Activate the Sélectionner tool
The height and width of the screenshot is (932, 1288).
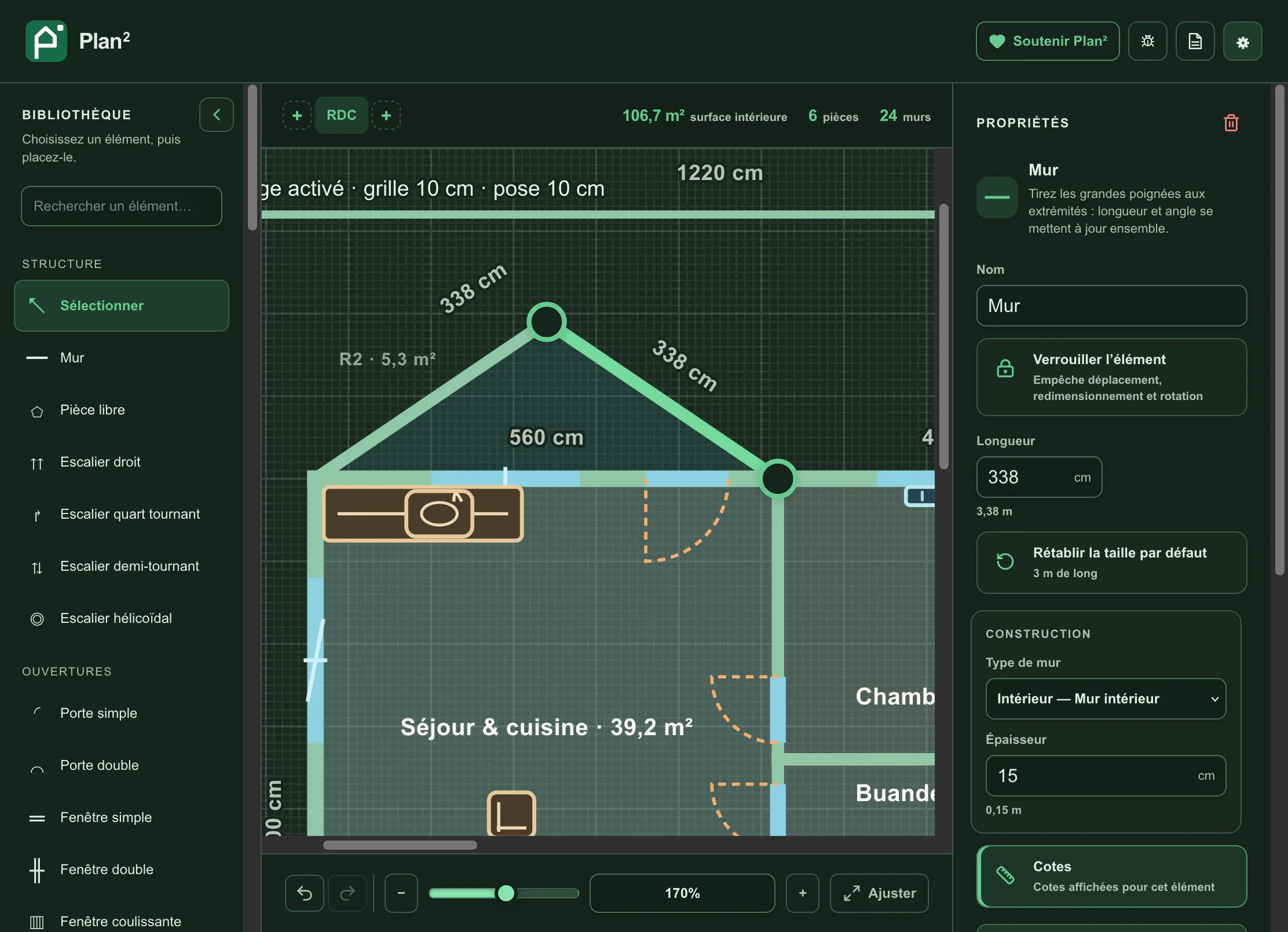pos(122,306)
